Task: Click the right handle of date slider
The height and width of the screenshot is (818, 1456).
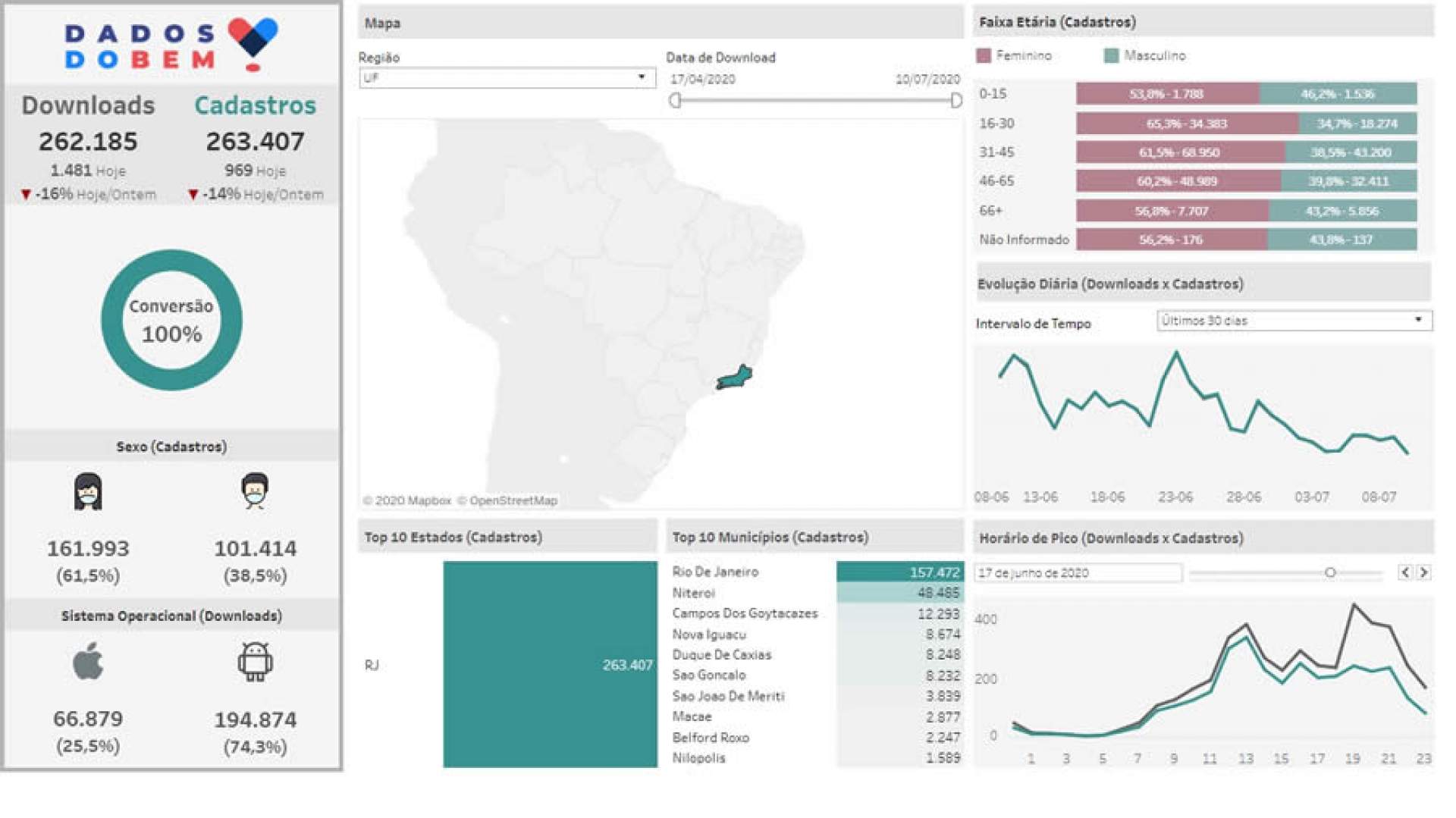Action: (956, 100)
